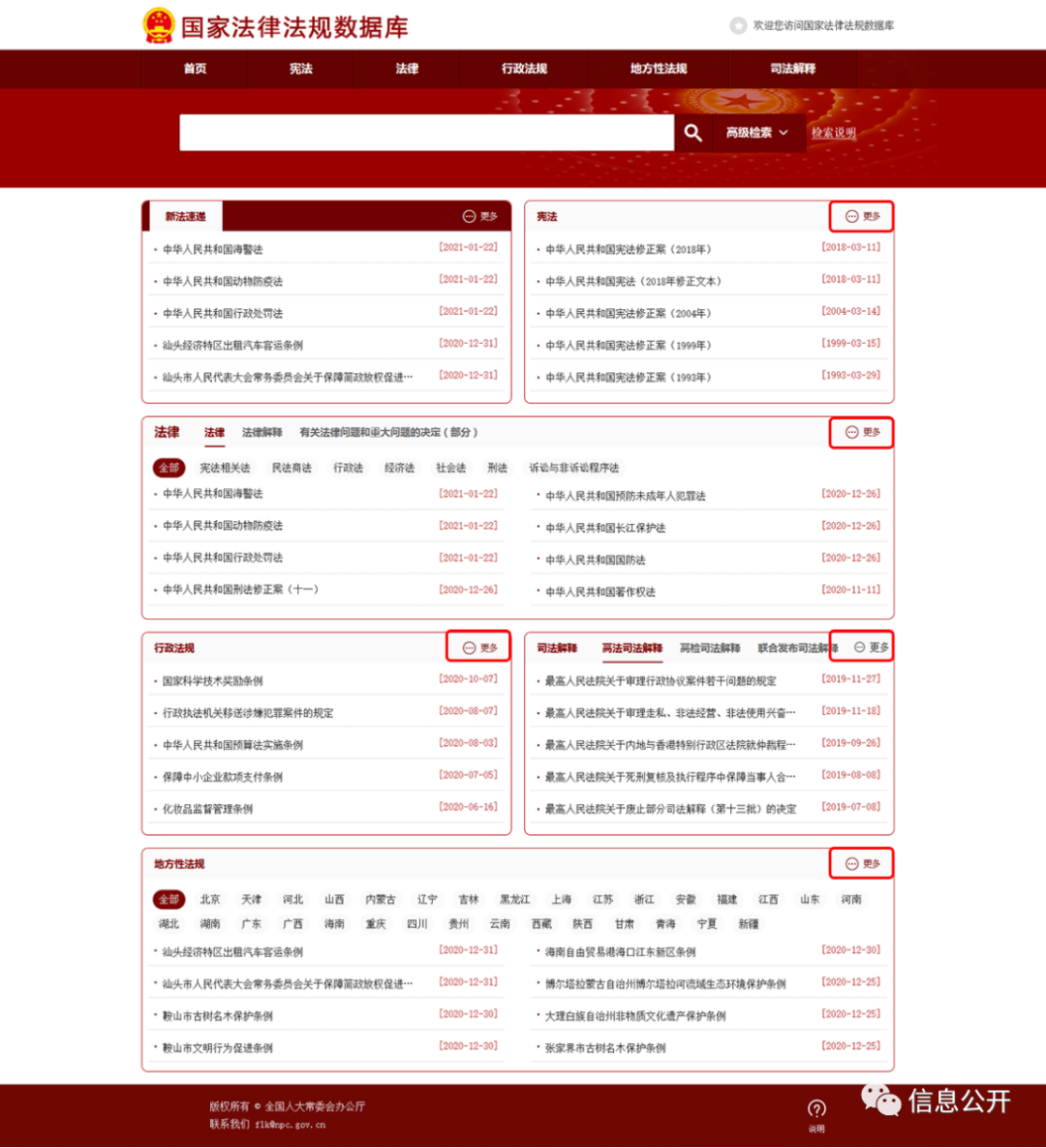Open 鞍山市文明行为促进条例
1046x1148 pixels.
(x=217, y=1047)
